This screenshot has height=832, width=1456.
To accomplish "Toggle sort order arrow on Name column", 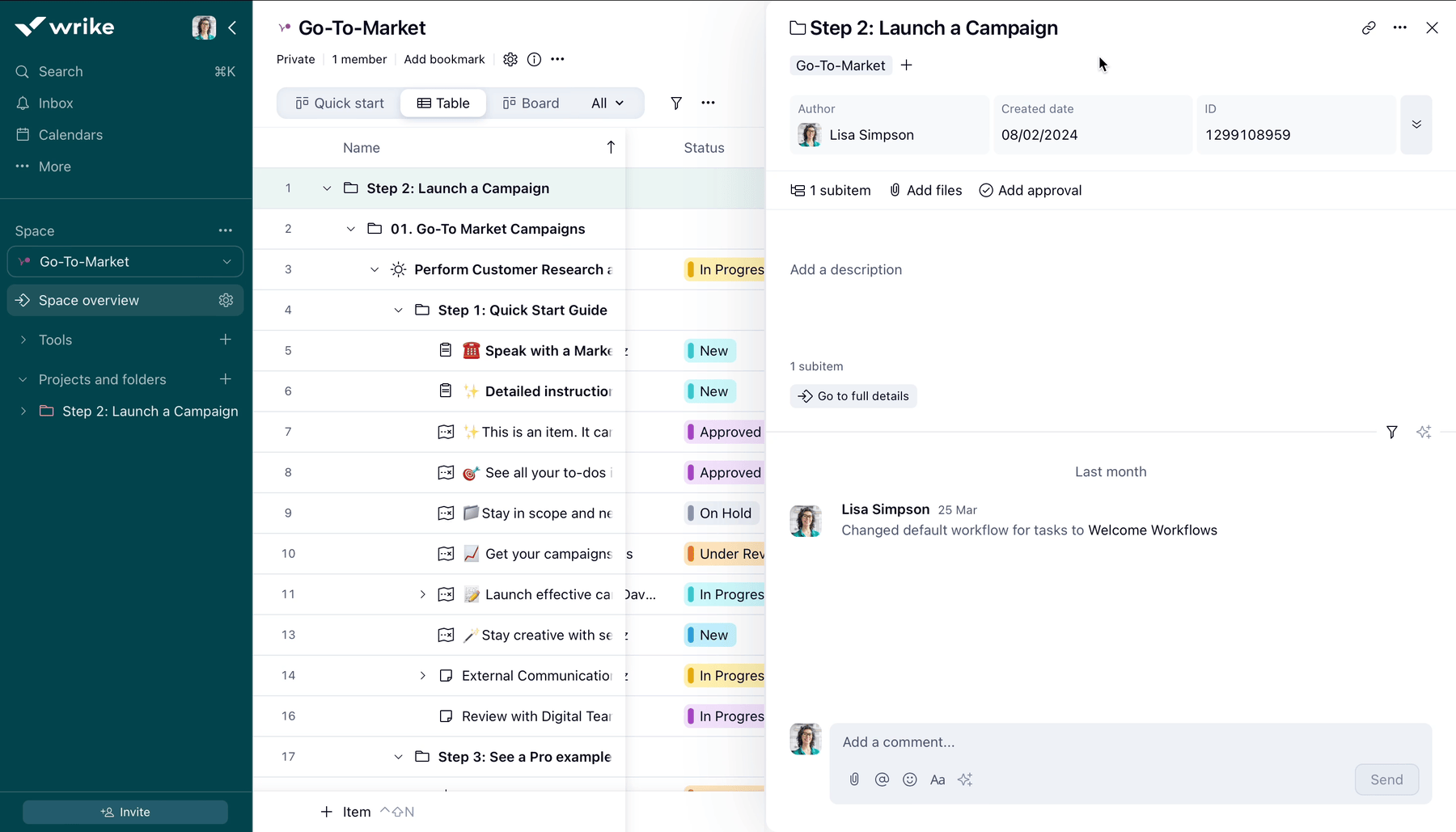I will pyautogui.click(x=611, y=147).
